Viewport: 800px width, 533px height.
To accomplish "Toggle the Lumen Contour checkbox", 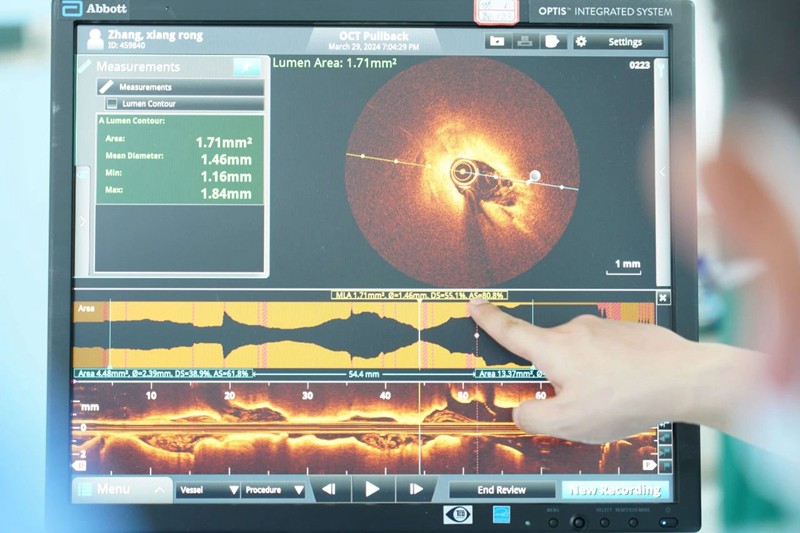I will tap(112, 103).
